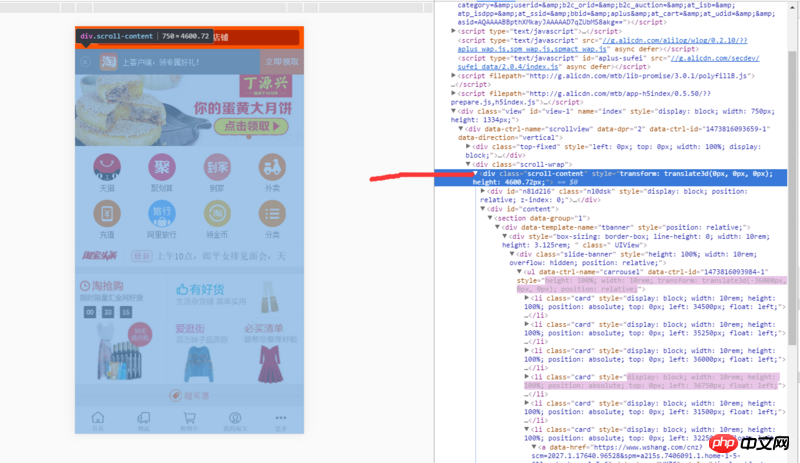Screen dimensions: 800x463
Task: Collapse the div class="scroll-wrap" node
Action: pyautogui.click(x=468, y=164)
